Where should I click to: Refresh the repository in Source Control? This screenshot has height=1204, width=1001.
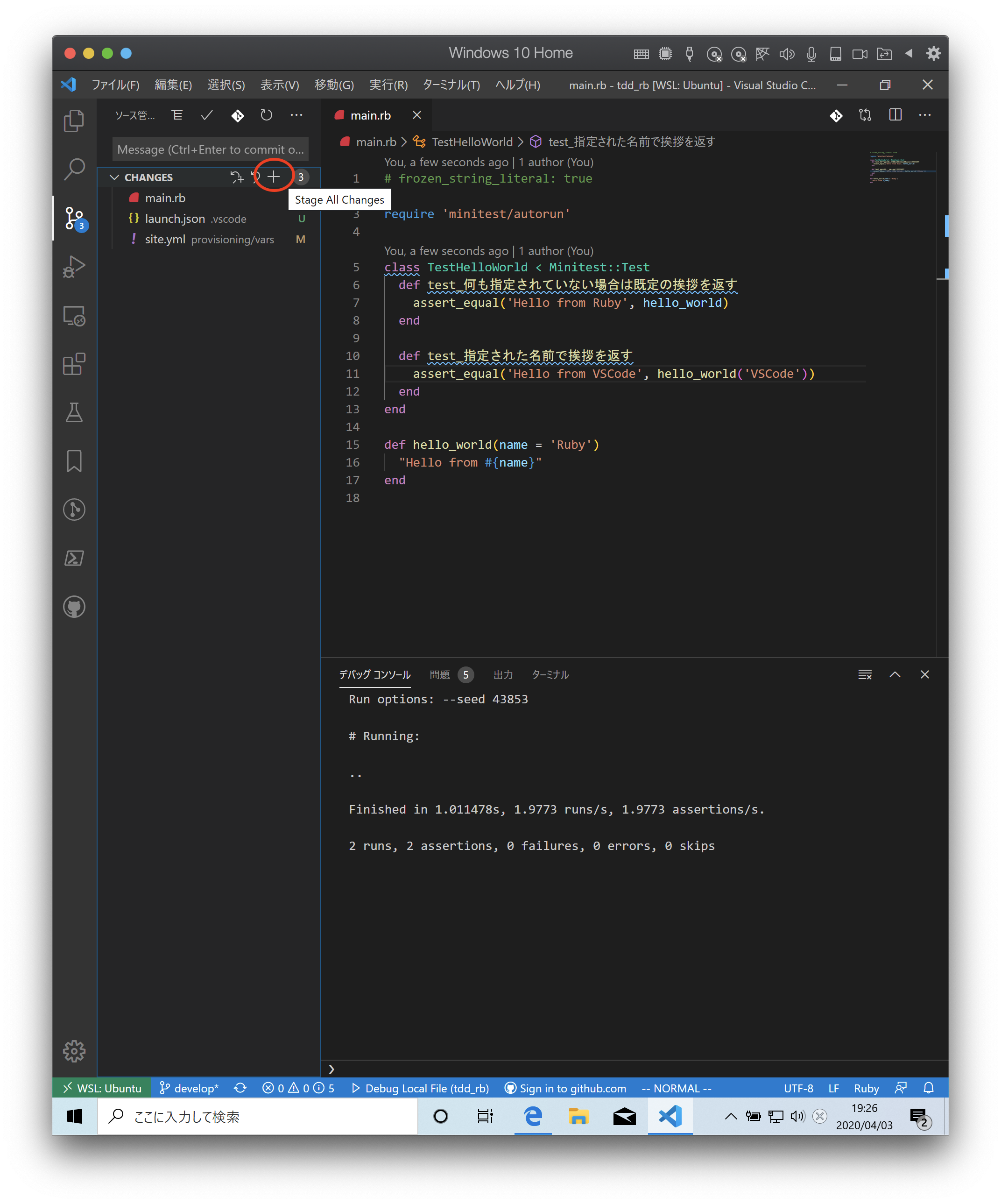point(266,115)
